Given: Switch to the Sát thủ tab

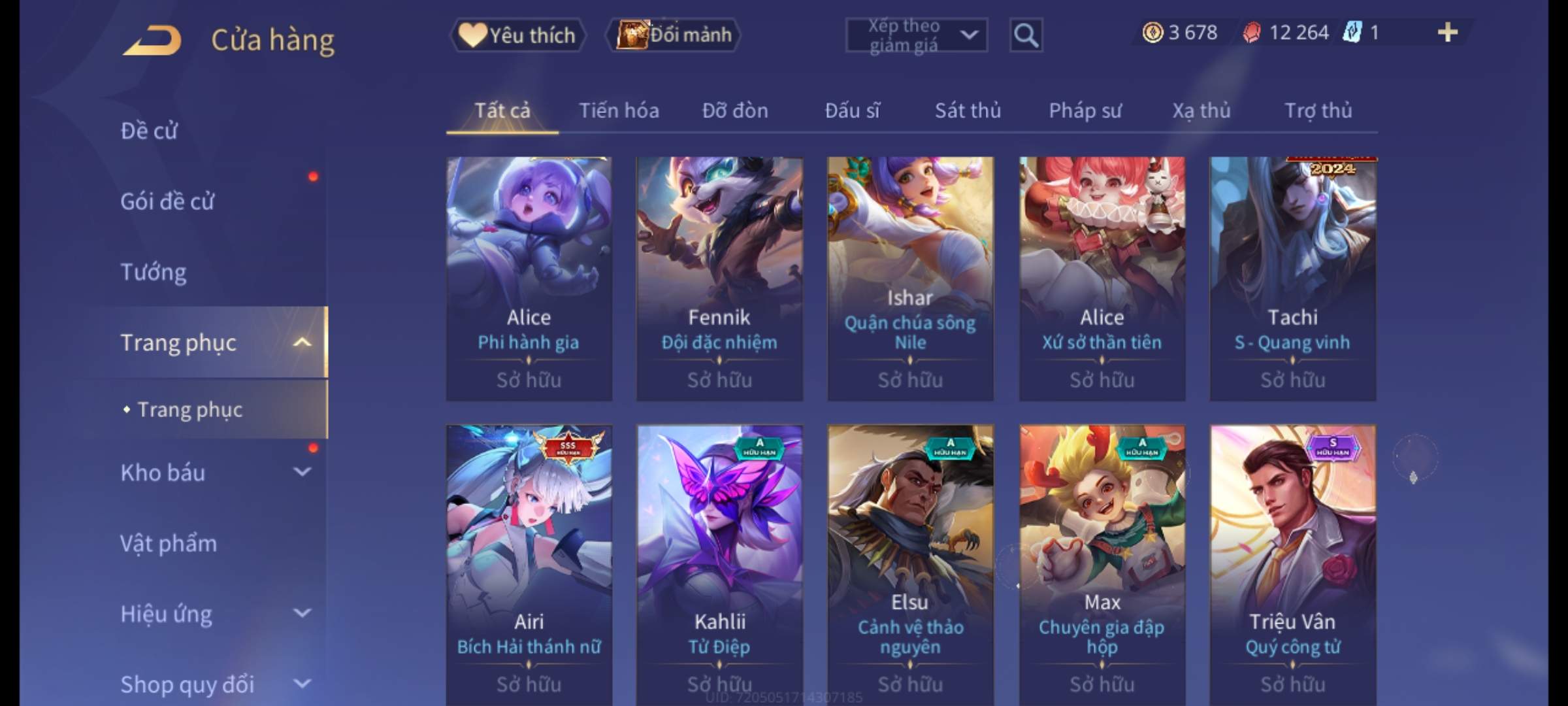Looking at the screenshot, I should tap(968, 110).
